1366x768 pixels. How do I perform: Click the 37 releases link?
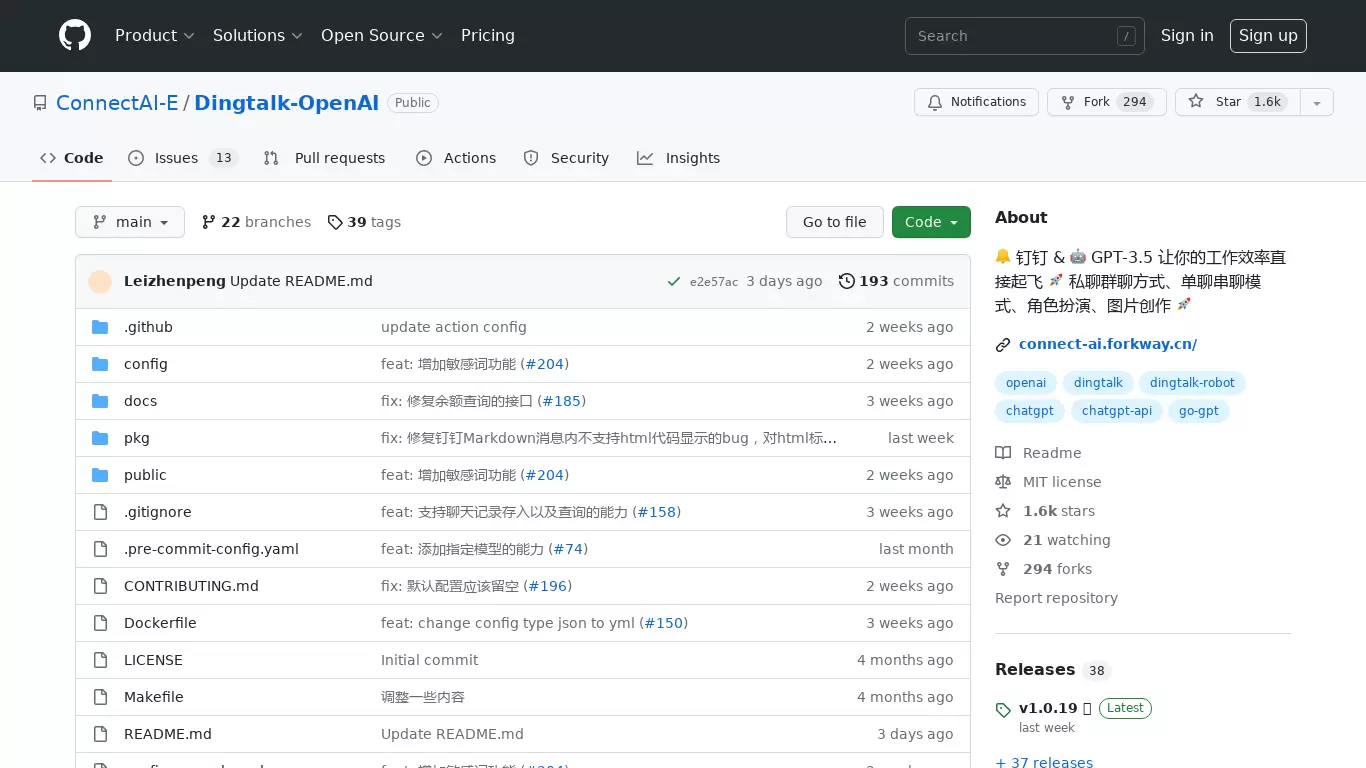(1044, 763)
